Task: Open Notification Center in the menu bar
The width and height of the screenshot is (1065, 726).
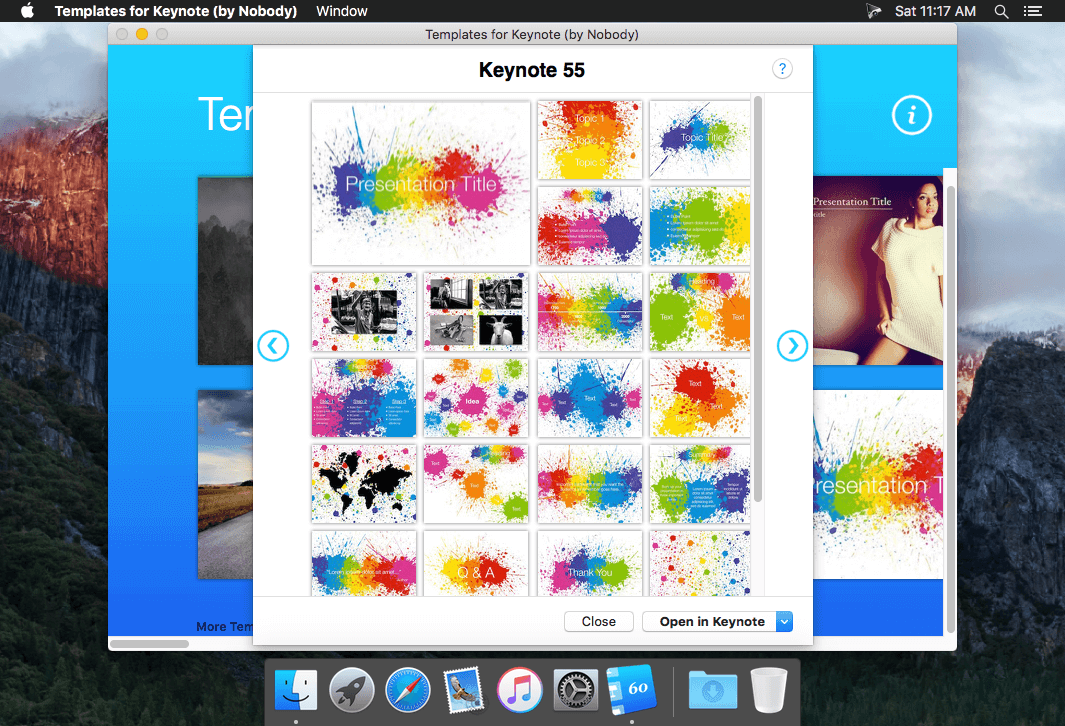Action: coord(1033,11)
